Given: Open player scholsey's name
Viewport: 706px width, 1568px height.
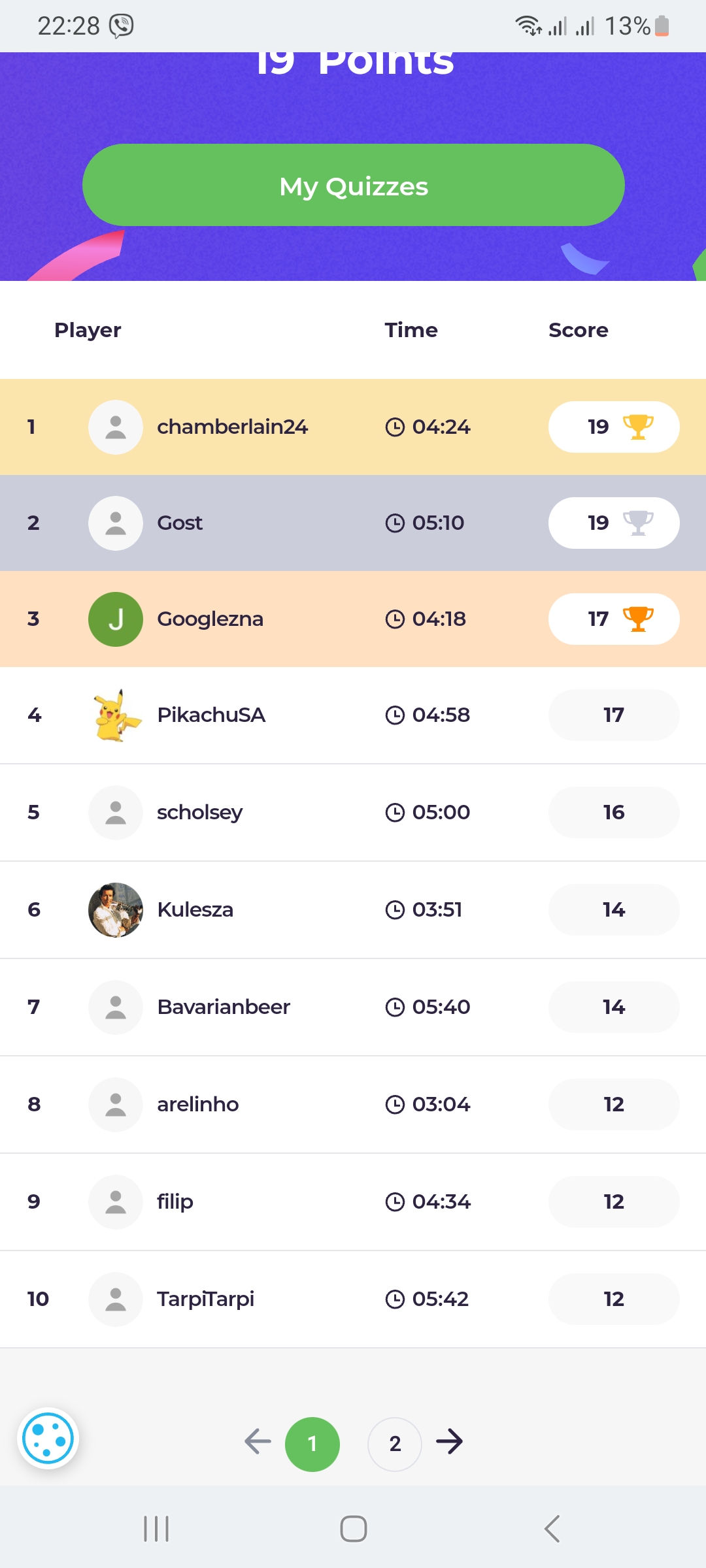Looking at the screenshot, I should point(199,812).
